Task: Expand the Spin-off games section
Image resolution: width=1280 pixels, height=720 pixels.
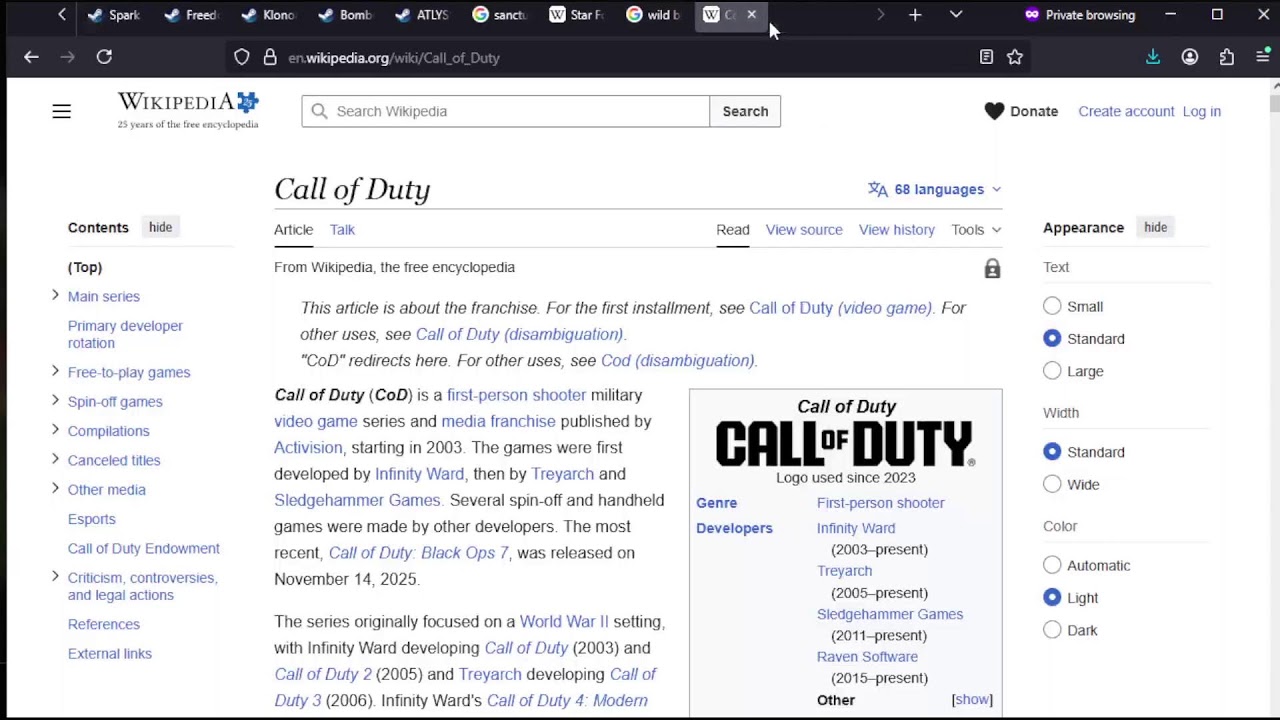Action: click(55, 400)
